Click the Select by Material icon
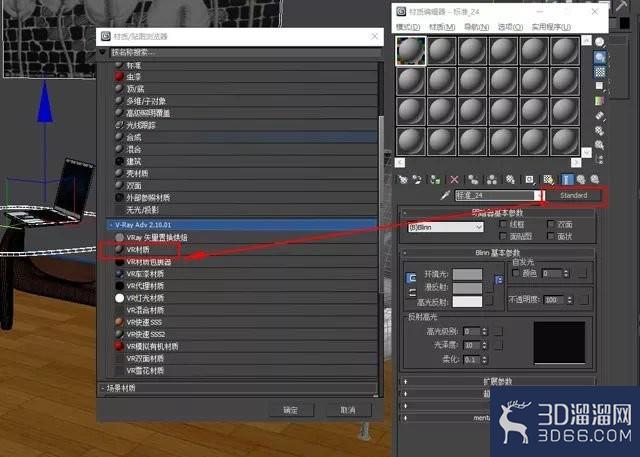Screen dimensions: 640x457 (x=600, y=144)
